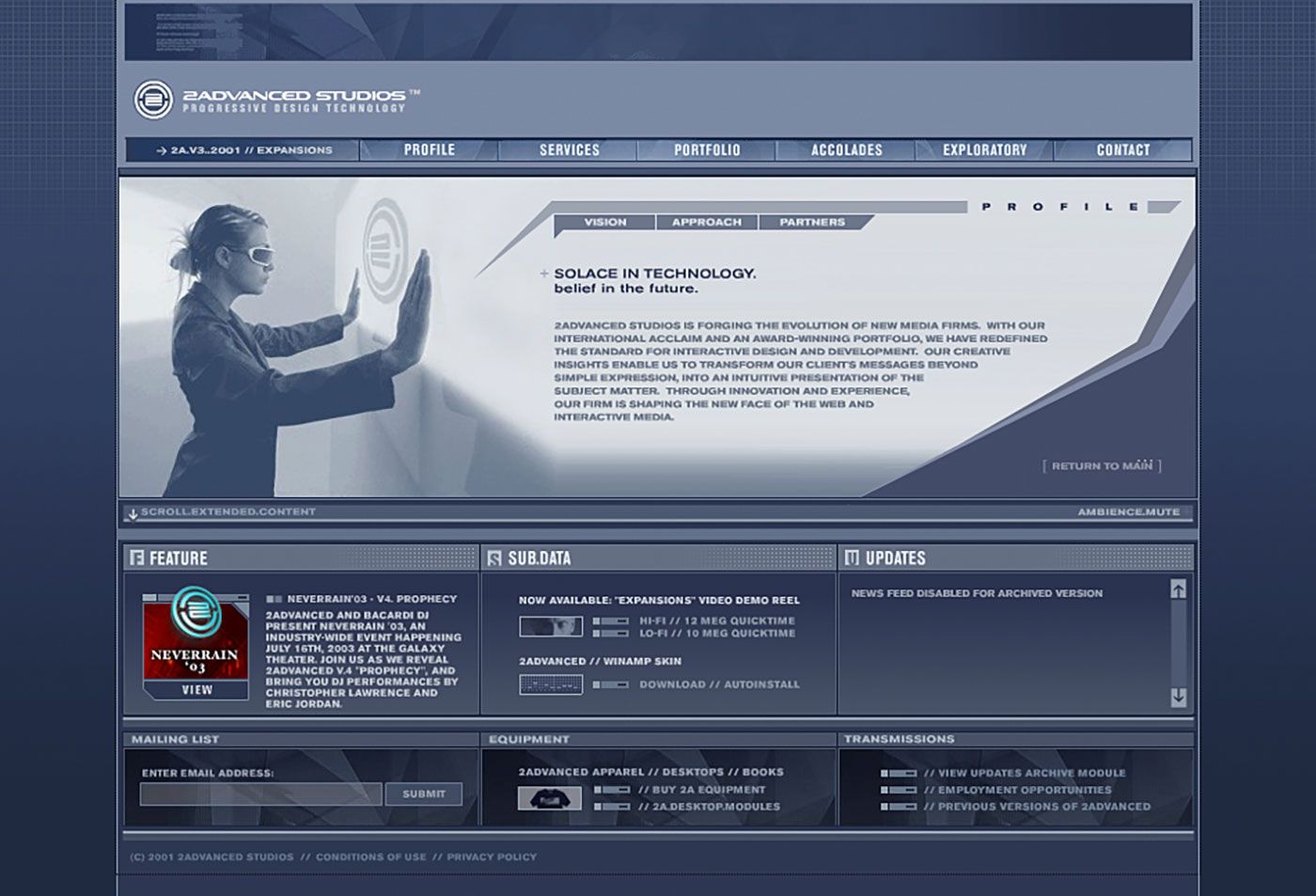Open Previous Versions of 2Advanced link
This screenshot has width=1316, height=896.
[1037, 807]
